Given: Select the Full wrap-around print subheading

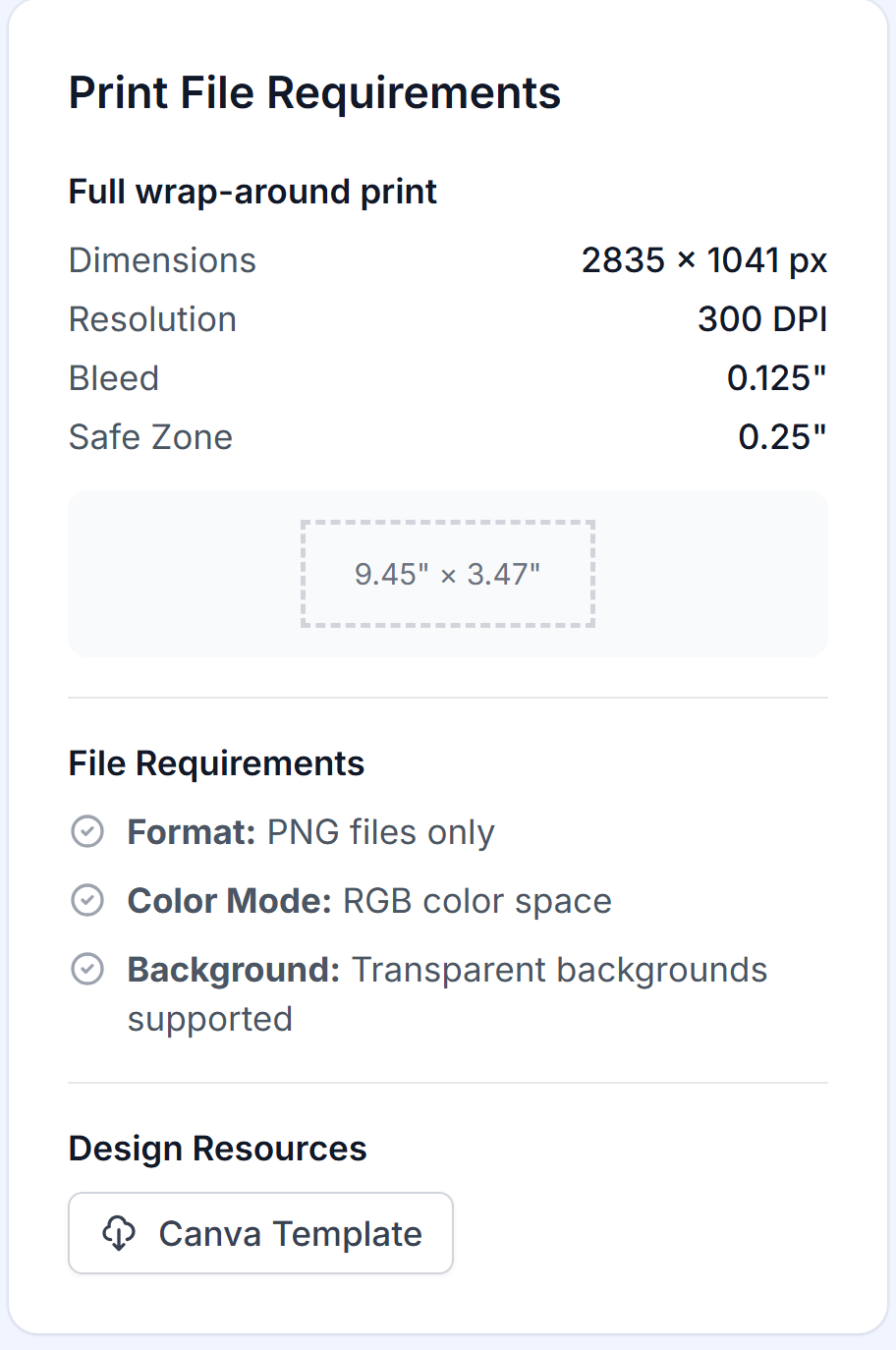Looking at the screenshot, I should coord(252,192).
